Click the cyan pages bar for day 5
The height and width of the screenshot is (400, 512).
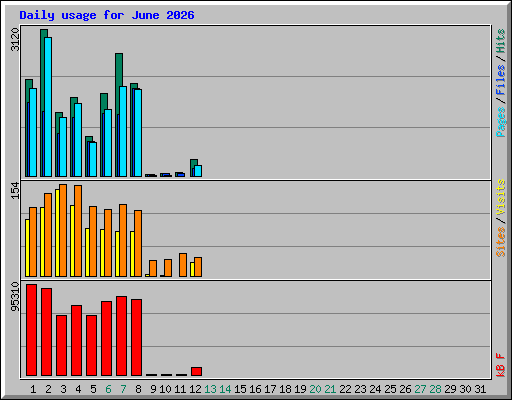(x=93, y=159)
